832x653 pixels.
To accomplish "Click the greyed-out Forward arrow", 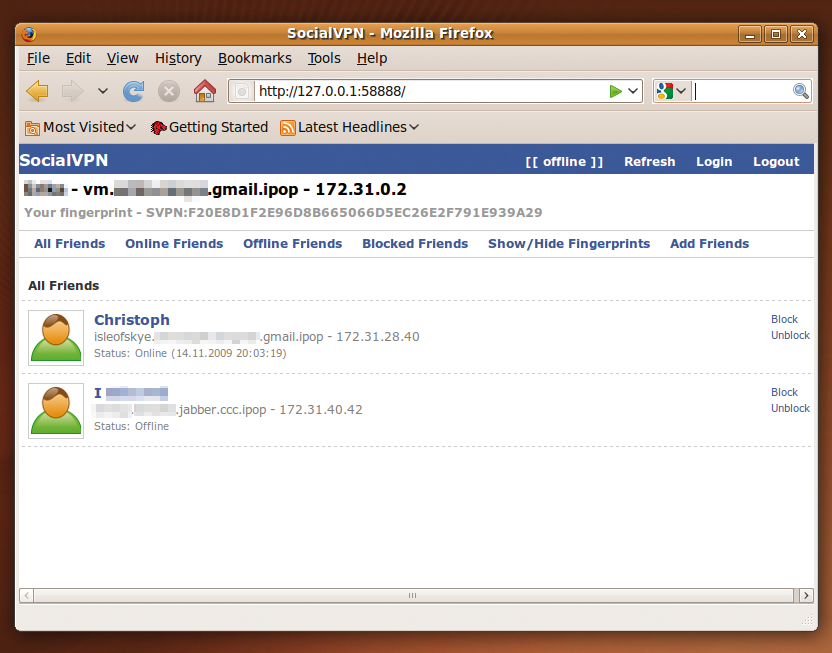I will coord(72,91).
